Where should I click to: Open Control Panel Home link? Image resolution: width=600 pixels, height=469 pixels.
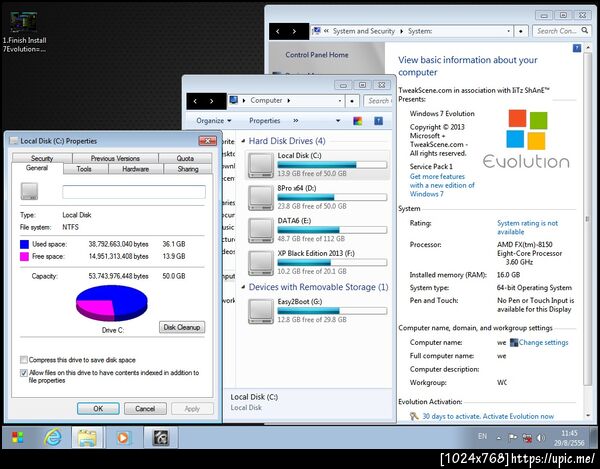tap(317, 55)
